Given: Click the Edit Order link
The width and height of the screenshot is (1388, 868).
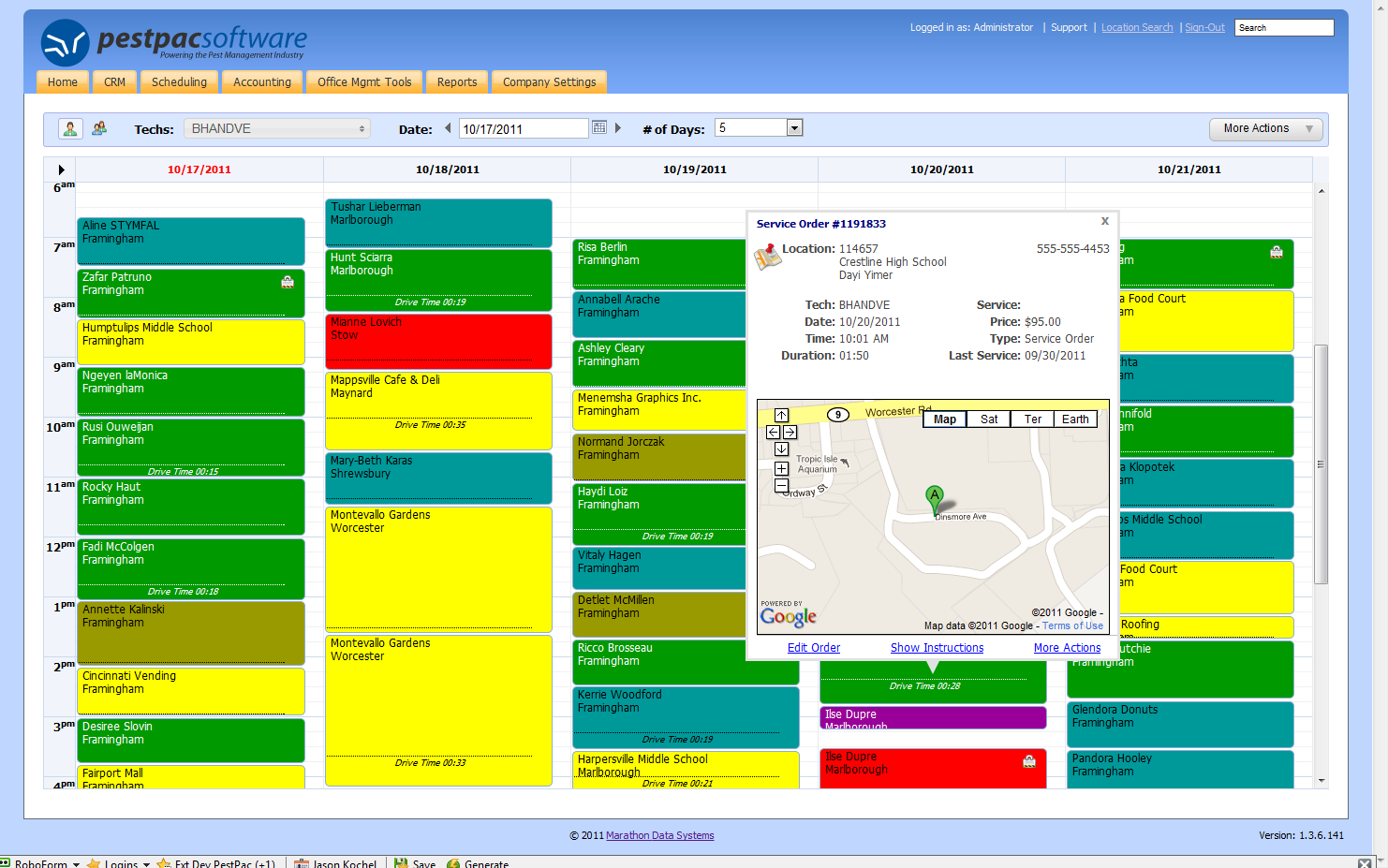Looking at the screenshot, I should (813, 647).
